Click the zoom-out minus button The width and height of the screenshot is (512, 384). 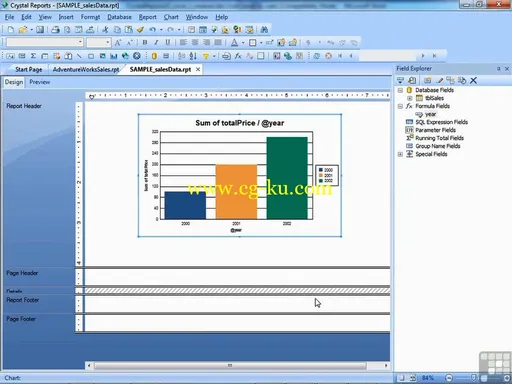(449, 378)
